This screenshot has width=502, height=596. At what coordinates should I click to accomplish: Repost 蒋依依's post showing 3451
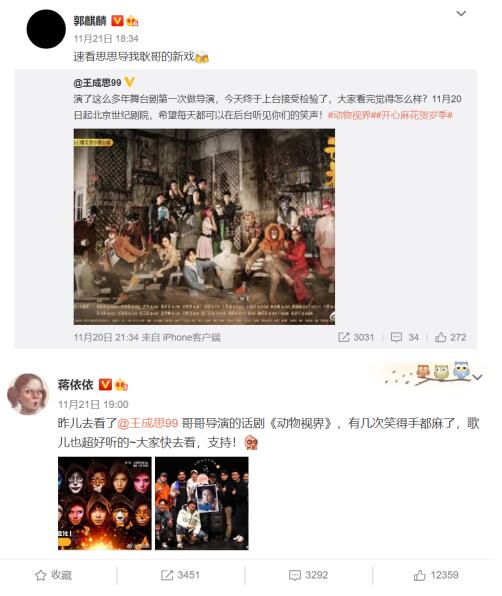[x=180, y=575]
